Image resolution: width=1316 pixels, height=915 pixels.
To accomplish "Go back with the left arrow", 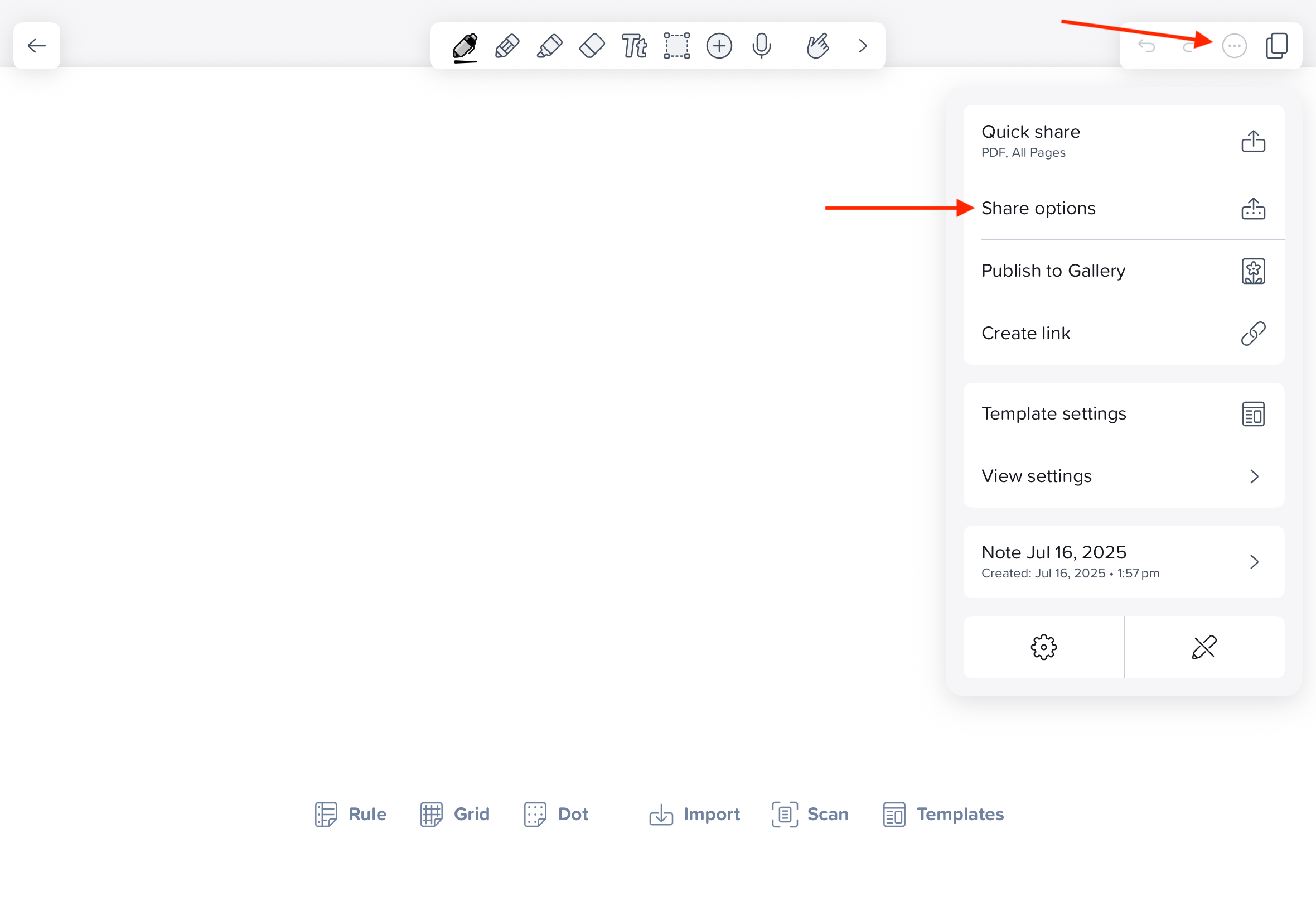I will click(x=37, y=46).
